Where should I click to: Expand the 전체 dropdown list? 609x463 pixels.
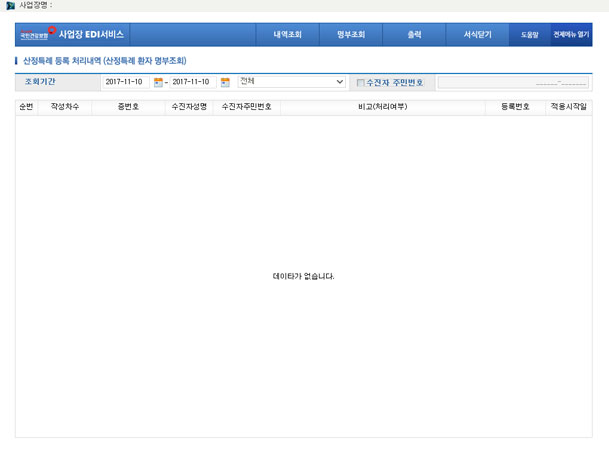click(340, 82)
